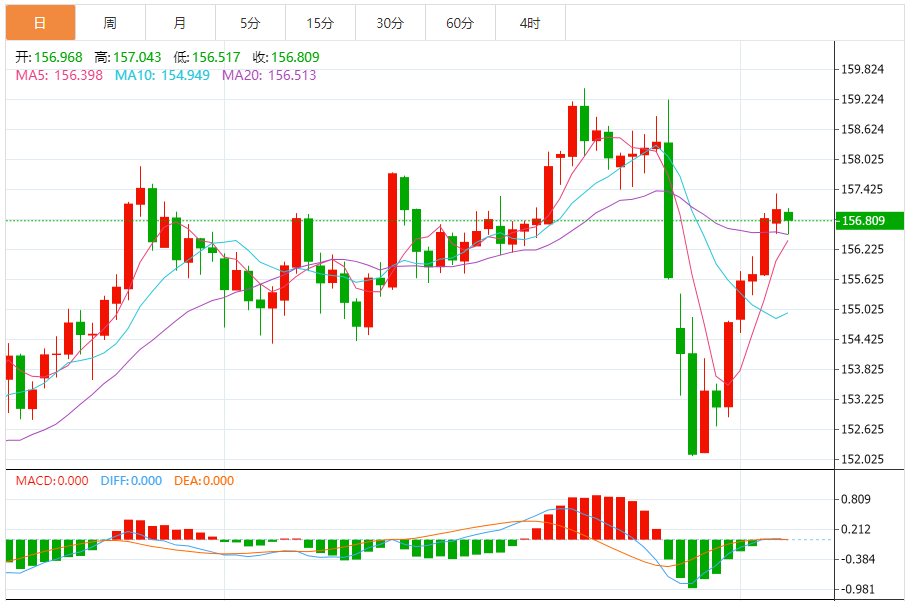
Task: Open the 周 weekly timeframe tab
Action: click(110, 22)
